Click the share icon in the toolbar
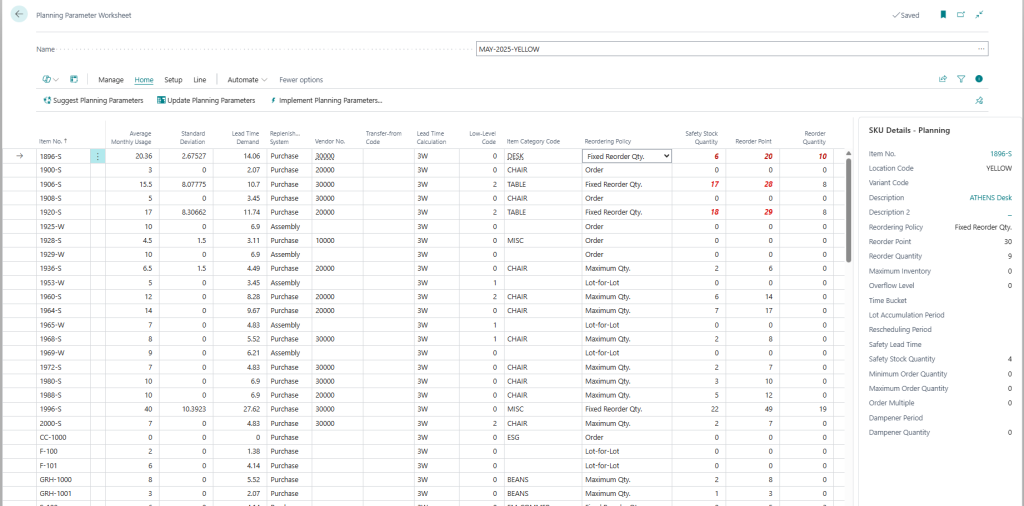This screenshot has height=506, width=1024. 942,79
